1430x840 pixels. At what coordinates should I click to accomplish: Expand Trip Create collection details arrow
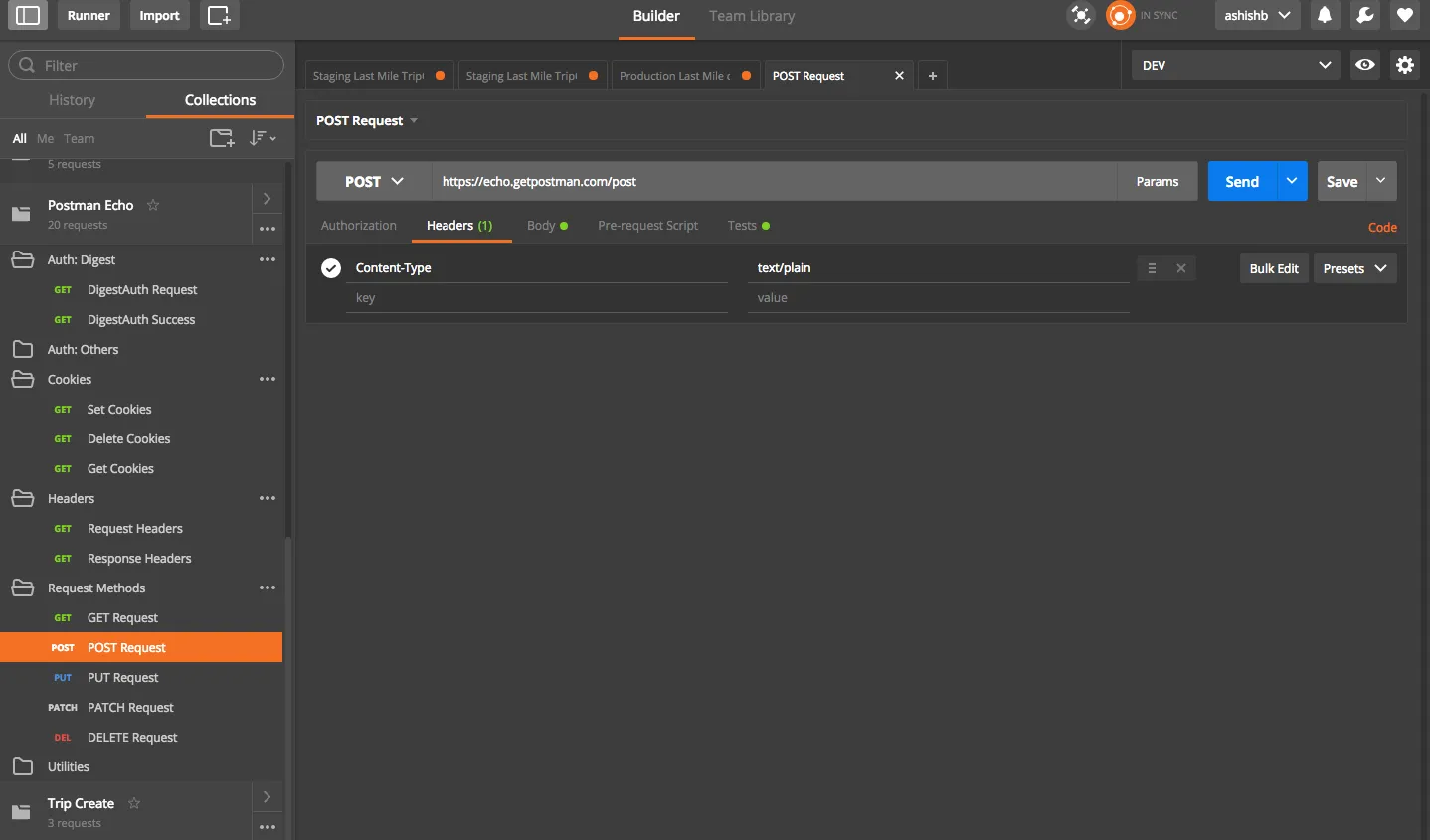coord(267,797)
